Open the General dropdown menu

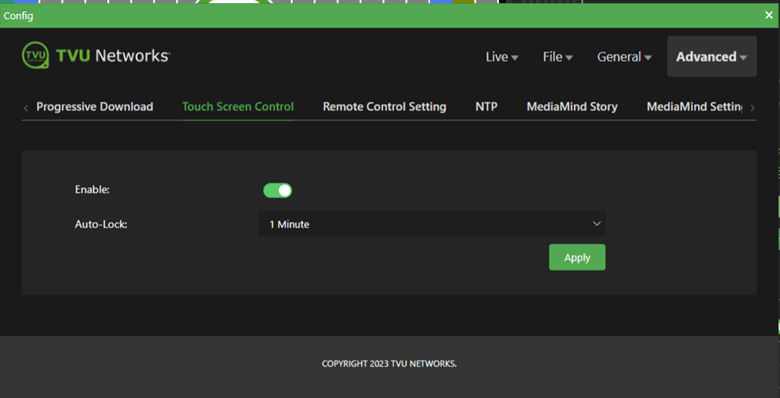(x=624, y=57)
